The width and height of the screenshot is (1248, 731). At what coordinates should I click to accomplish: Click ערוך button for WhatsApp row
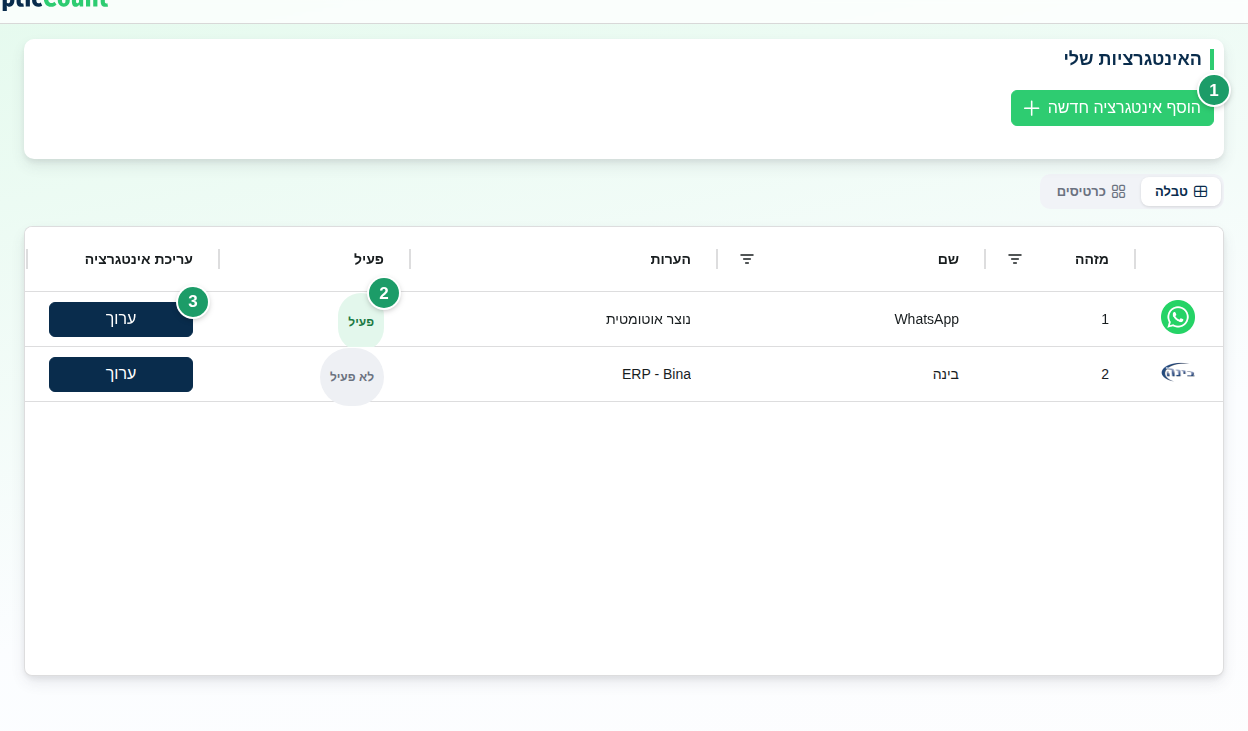[121, 319]
